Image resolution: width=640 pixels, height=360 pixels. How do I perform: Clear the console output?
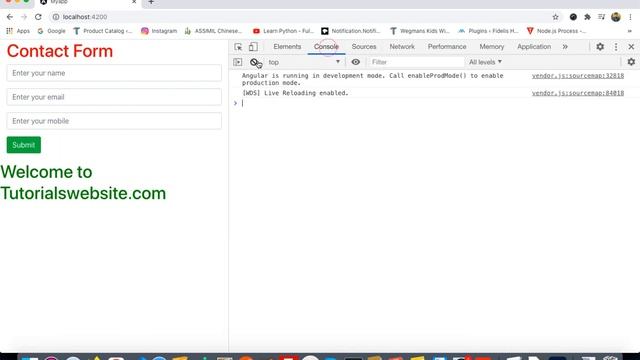click(x=255, y=62)
